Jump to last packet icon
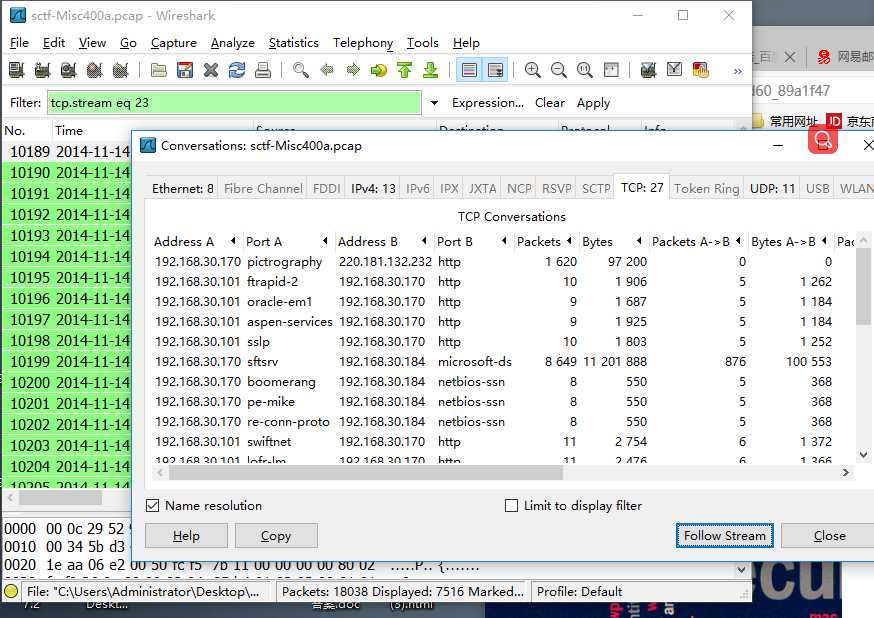Viewport: 874px width, 618px height. (430, 70)
